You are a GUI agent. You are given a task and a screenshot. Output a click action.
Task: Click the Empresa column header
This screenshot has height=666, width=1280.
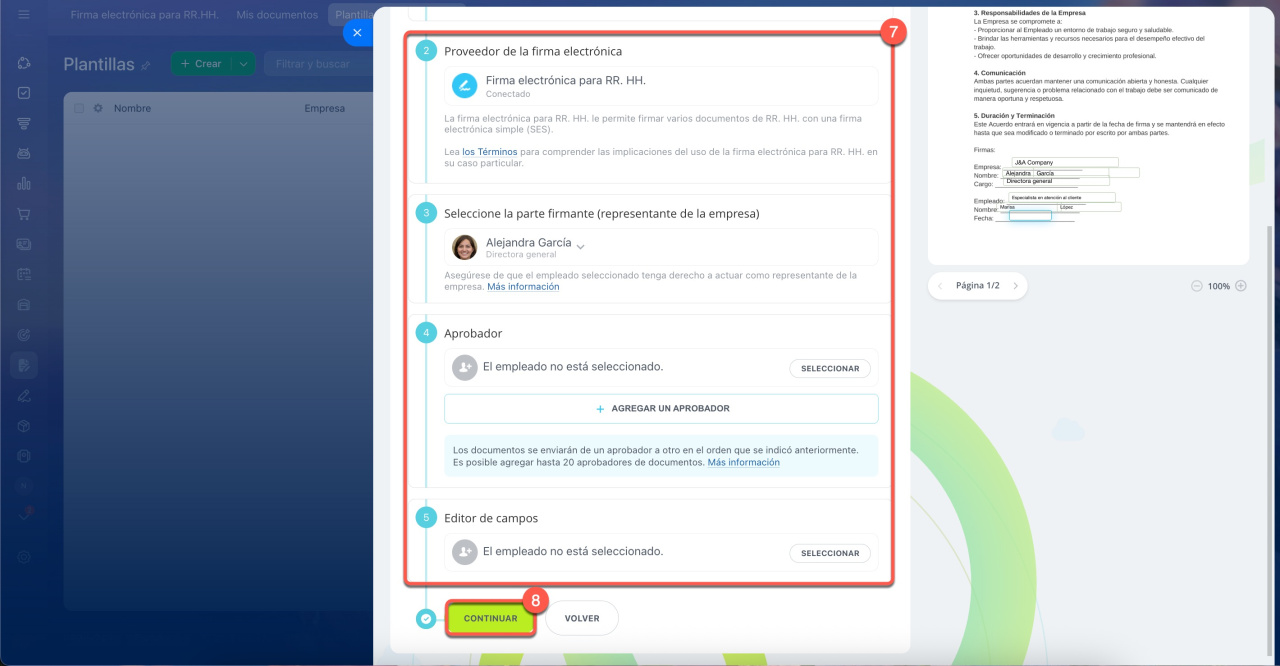[325, 108]
